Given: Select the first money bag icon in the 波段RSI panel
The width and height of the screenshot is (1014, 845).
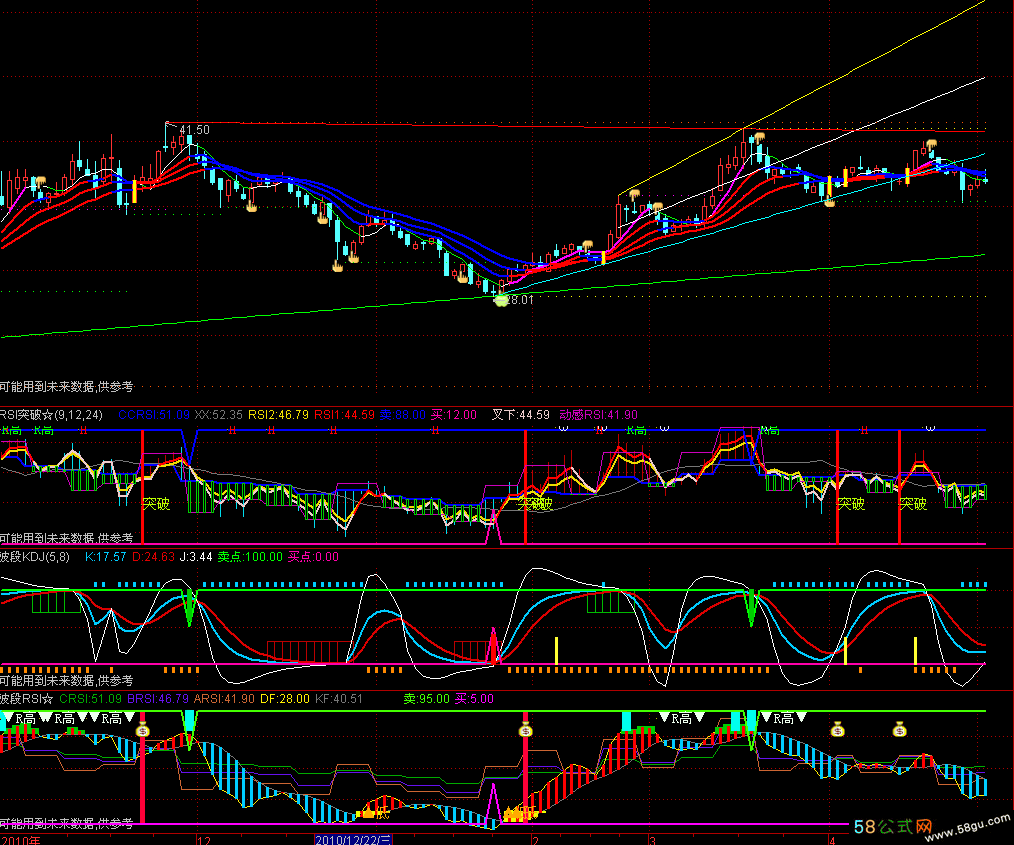Looking at the screenshot, I should 143,731.
